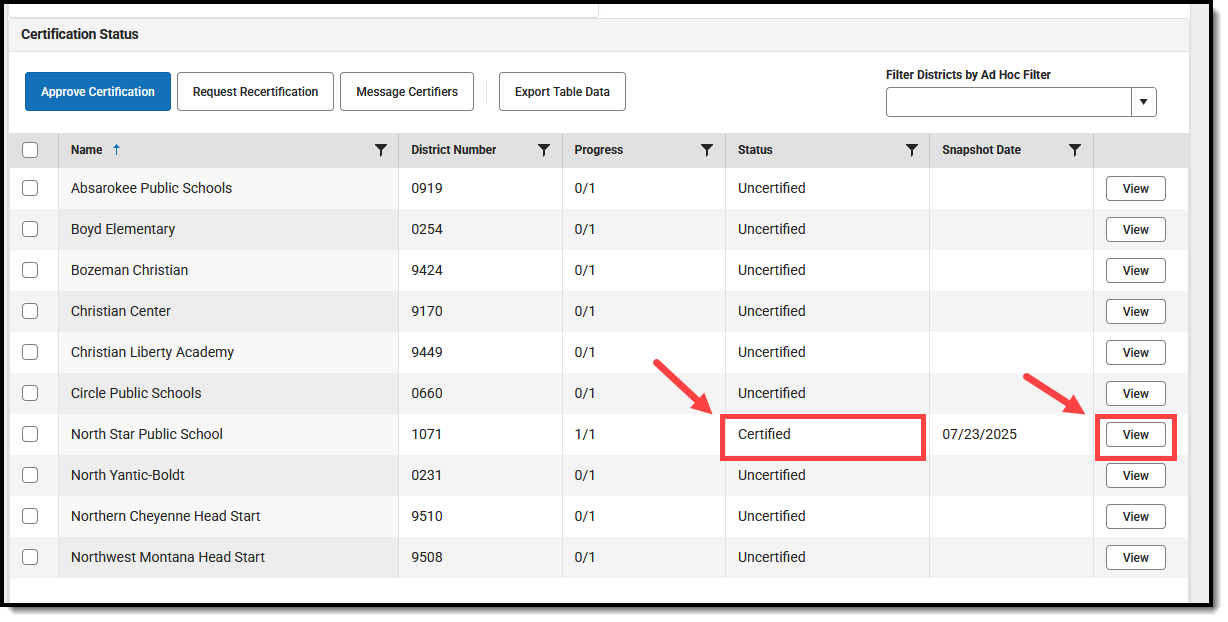View the Christian Center details
Viewport: 1228px width, 622px height.
tap(1135, 312)
